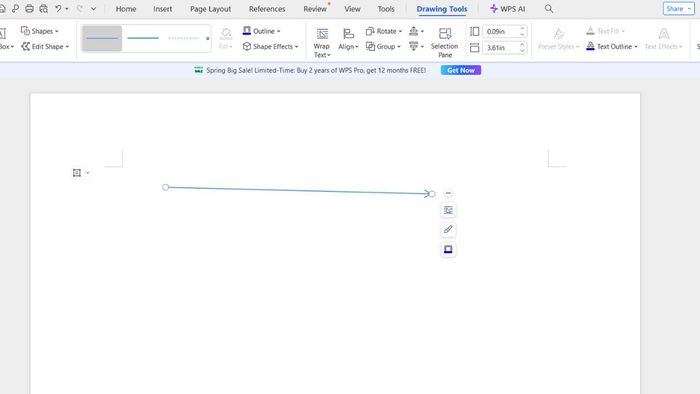Click the Spring Big Sale banner text
This screenshot has height=394, width=700.
pos(316,70)
